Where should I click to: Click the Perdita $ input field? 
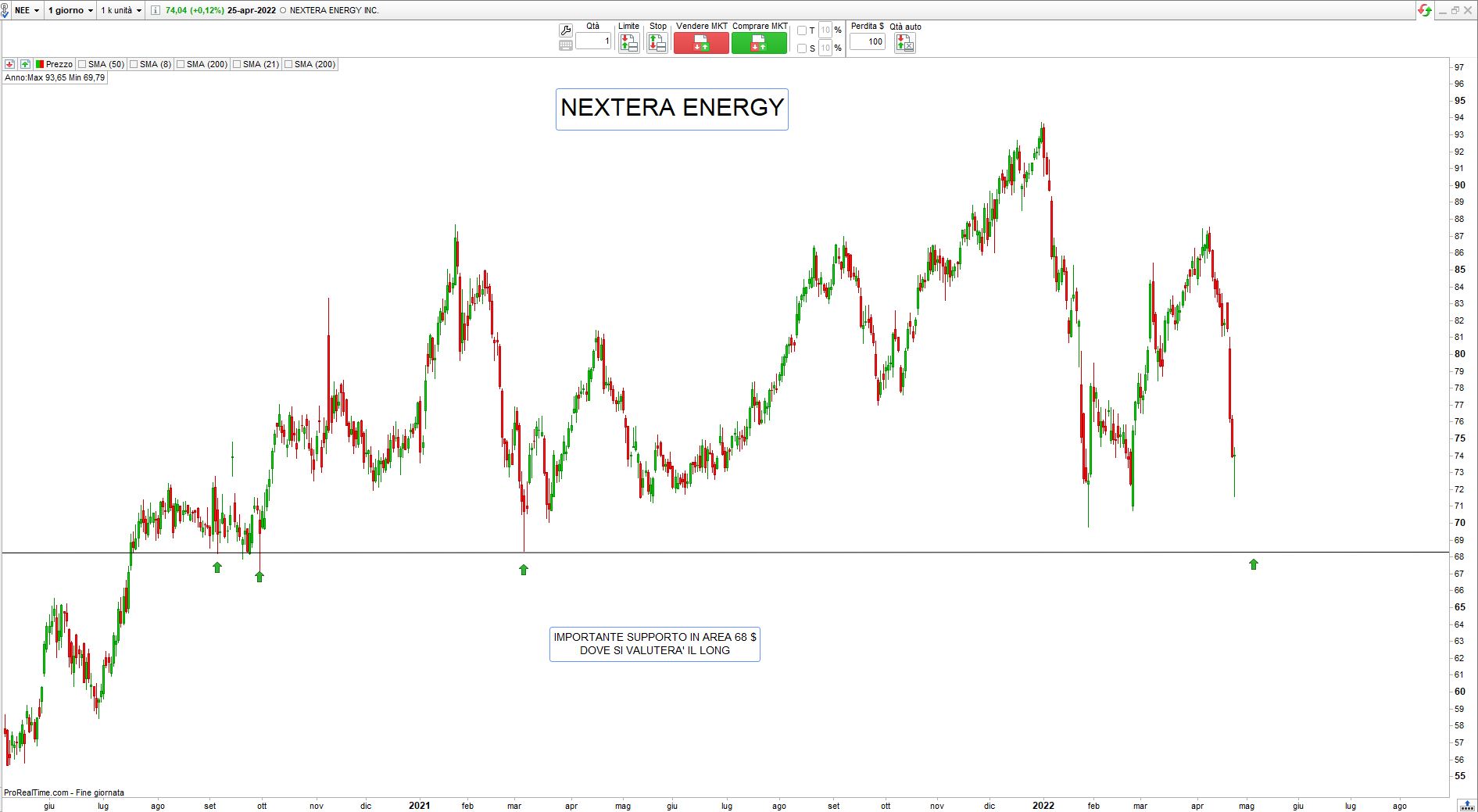click(x=867, y=41)
